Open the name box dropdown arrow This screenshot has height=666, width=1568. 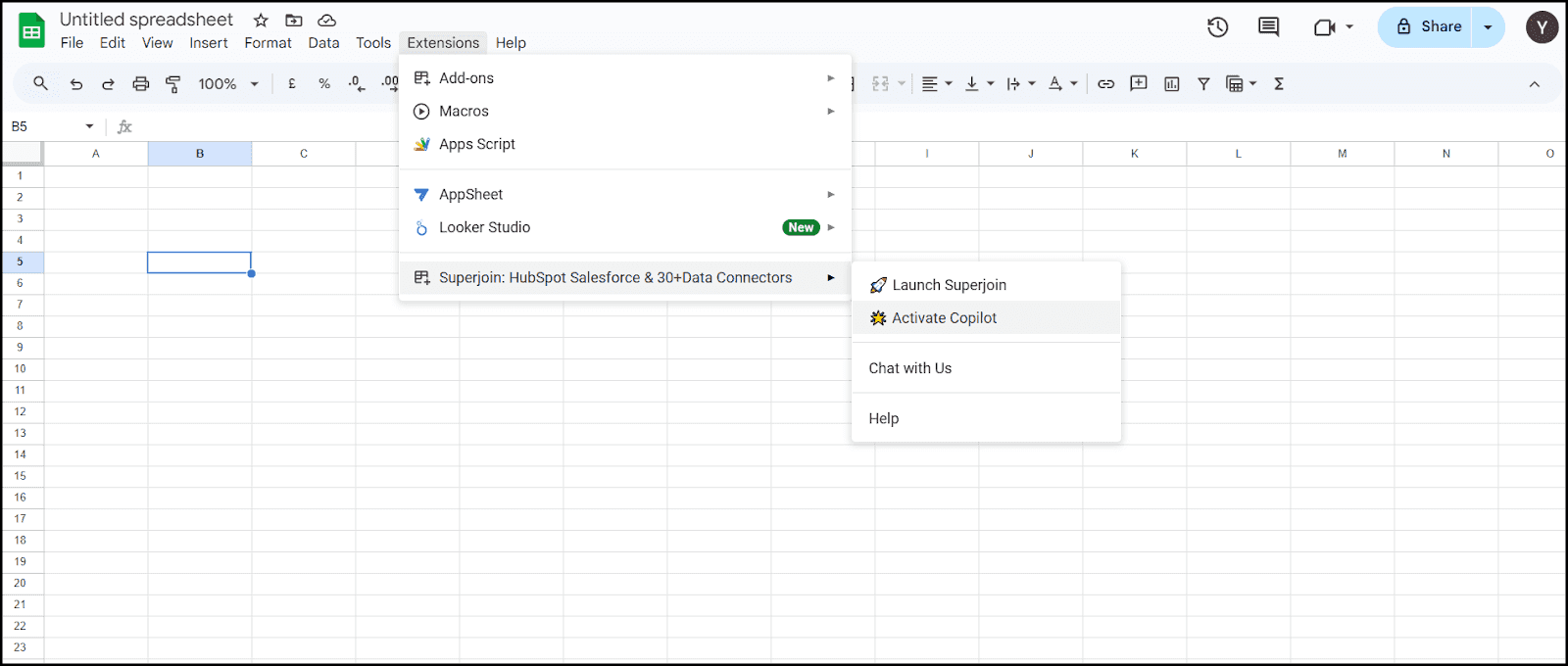(x=89, y=126)
